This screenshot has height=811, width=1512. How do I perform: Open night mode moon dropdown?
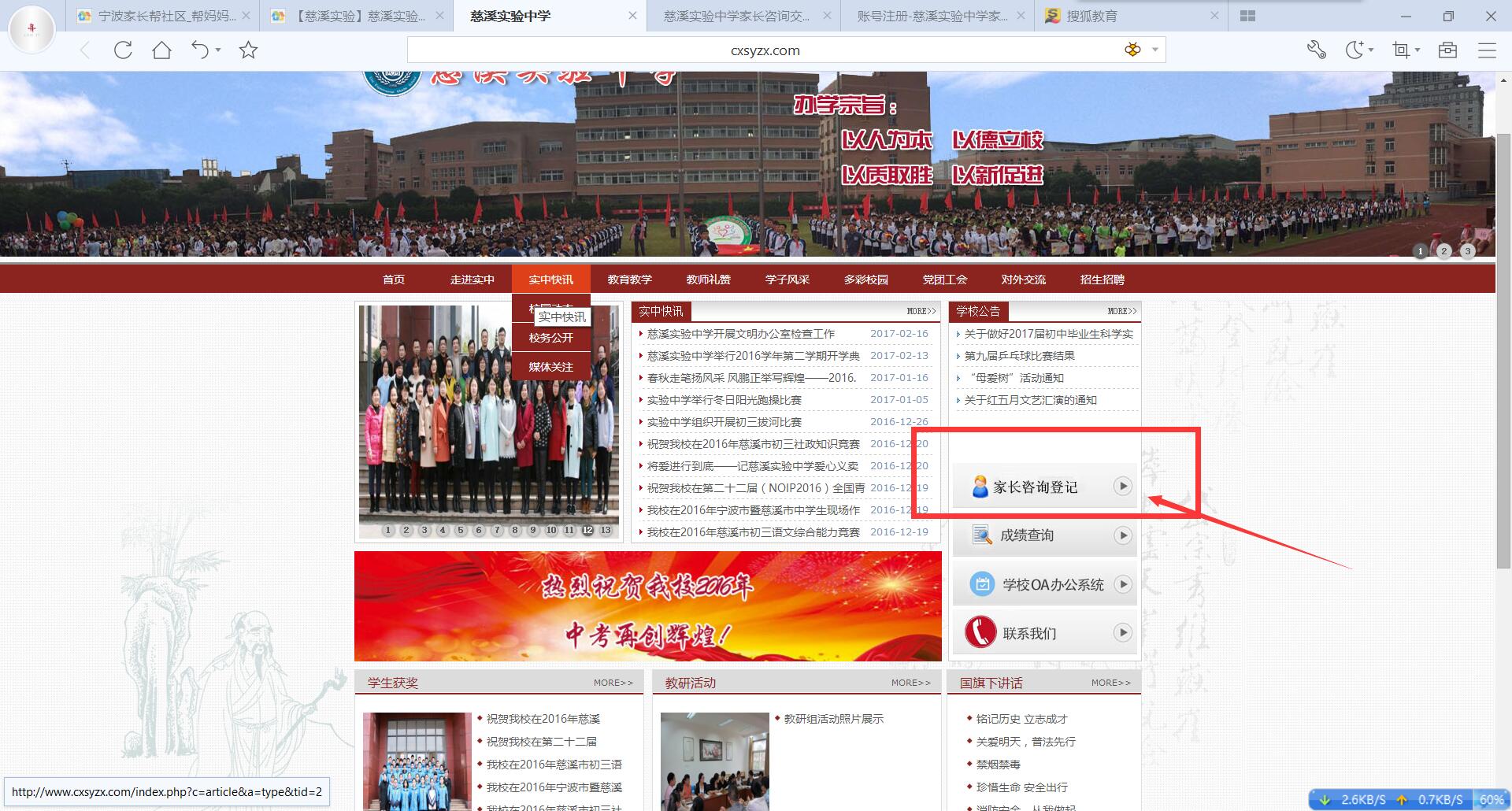(1371, 50)
